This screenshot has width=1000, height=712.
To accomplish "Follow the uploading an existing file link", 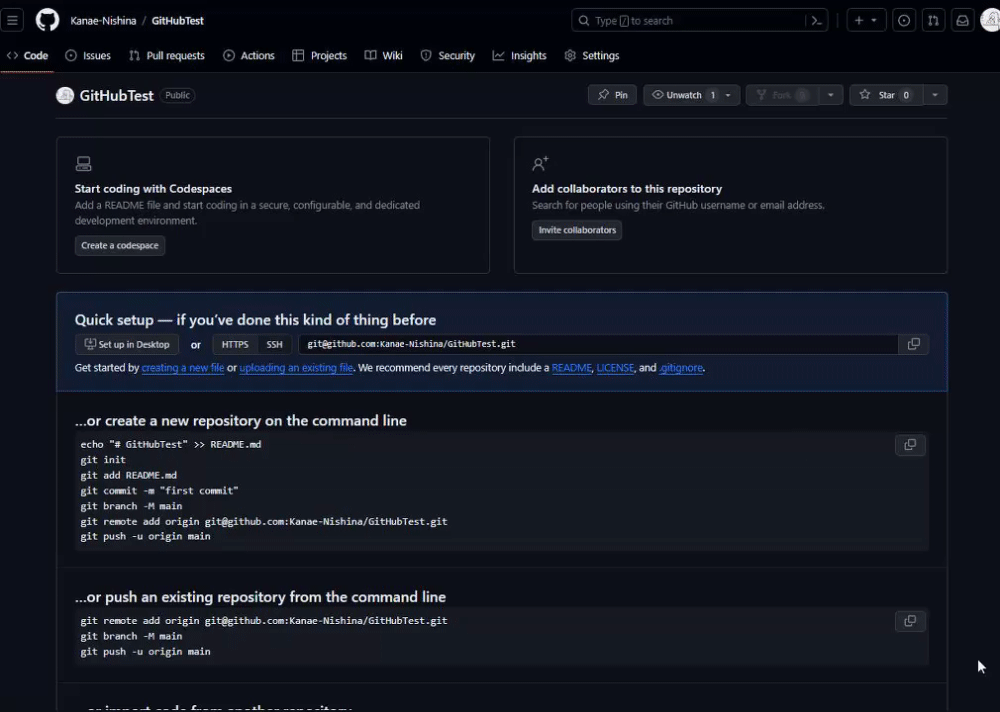I will [296, 368].
